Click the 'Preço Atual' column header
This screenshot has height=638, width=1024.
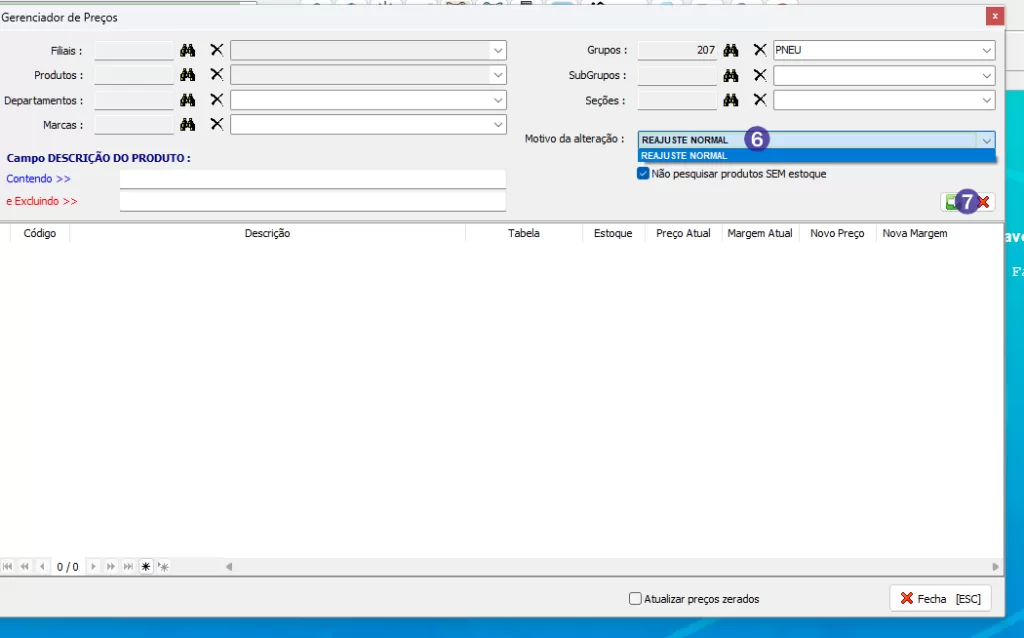click(x=683, y=233)
